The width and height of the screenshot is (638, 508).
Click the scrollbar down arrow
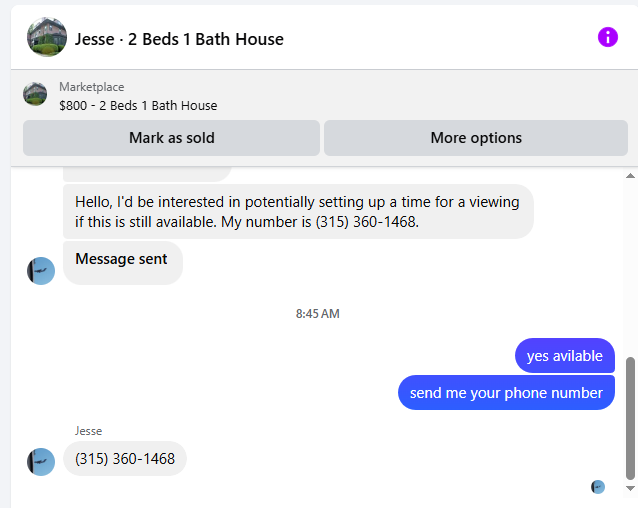tap(630, 488)
